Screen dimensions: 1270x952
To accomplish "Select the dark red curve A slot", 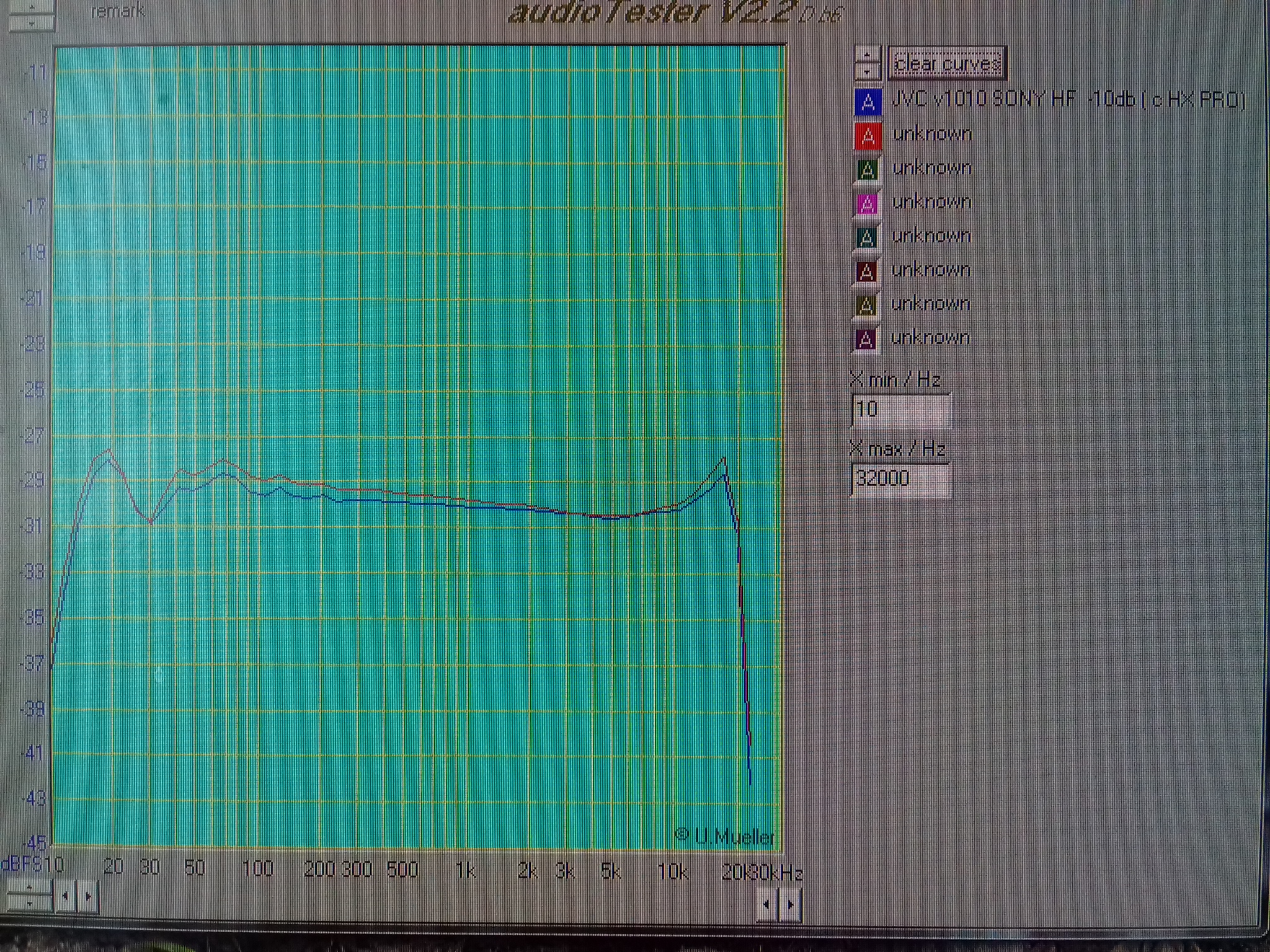I will pos(866,272).
